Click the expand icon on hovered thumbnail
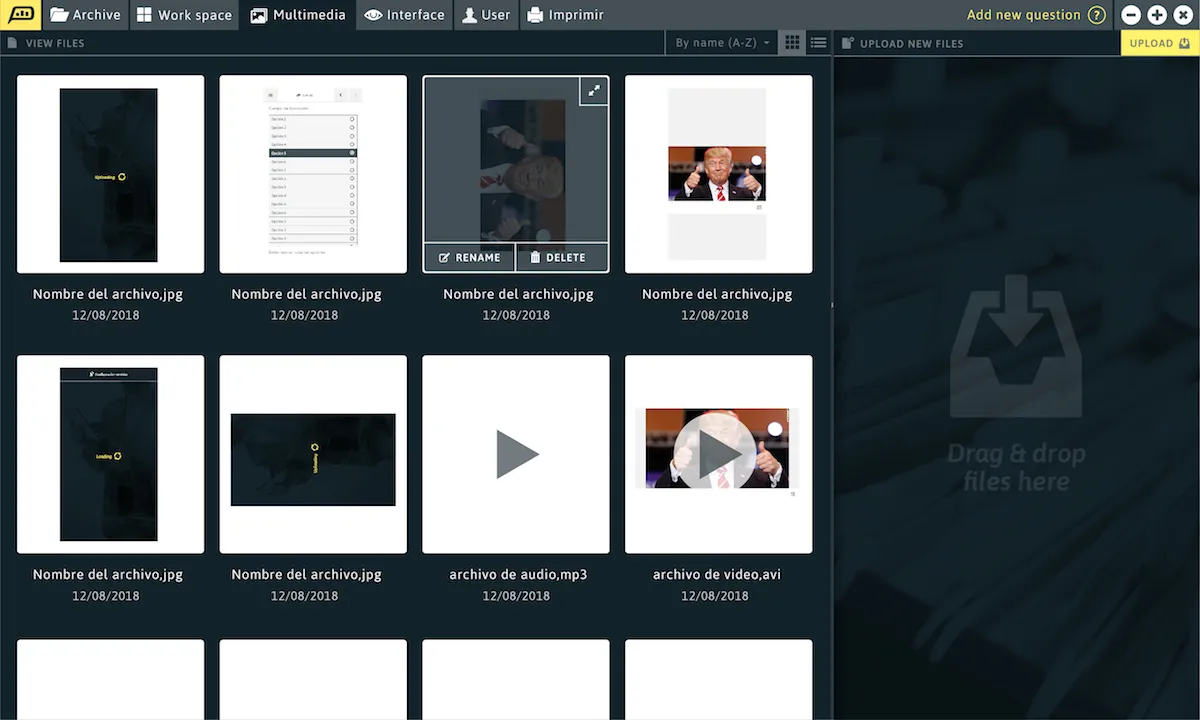This screenshot has height=720, width=1200. pyautogui.click(x=594, y=91)
